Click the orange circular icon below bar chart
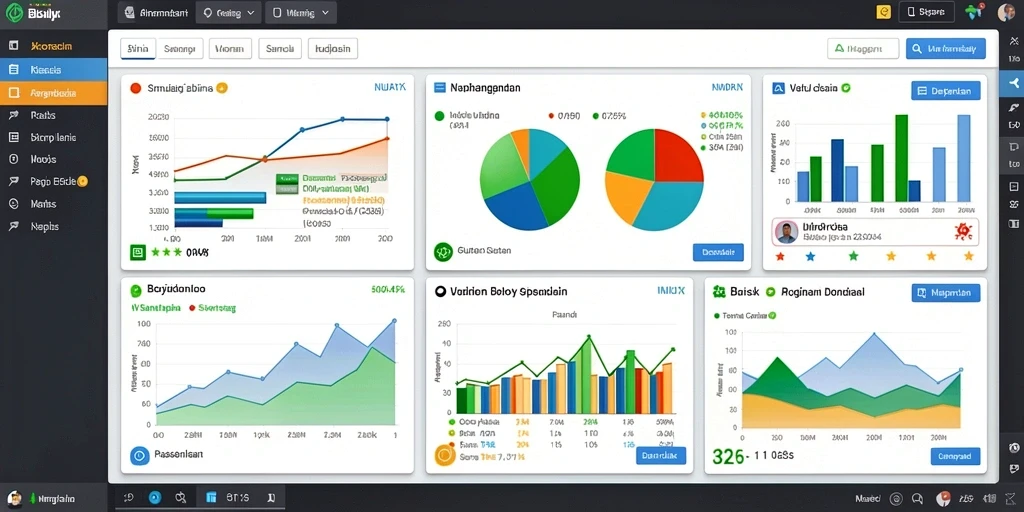The height and width of the screenshot is (512, 1024). point(443,455)
